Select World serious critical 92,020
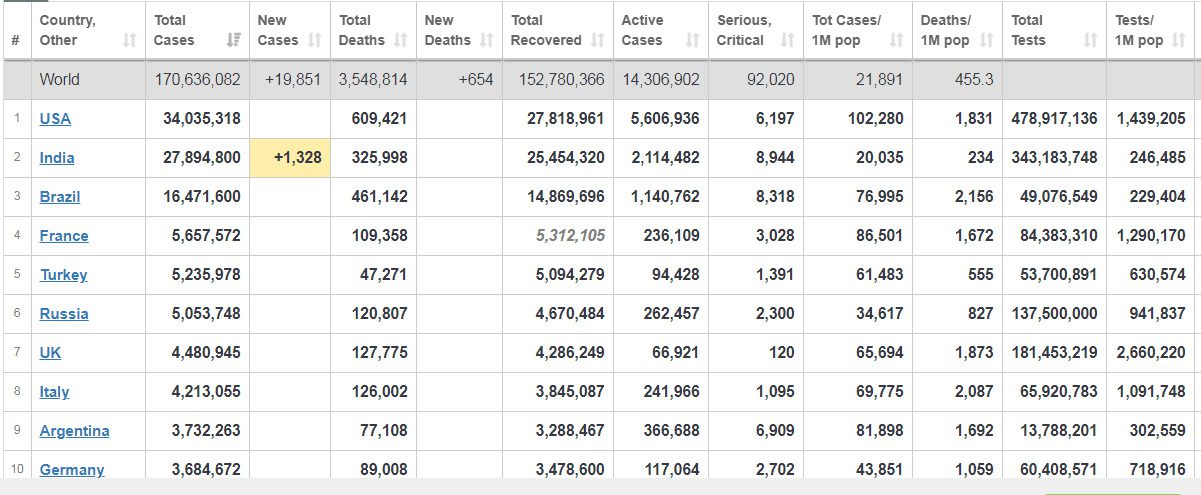 770,79
